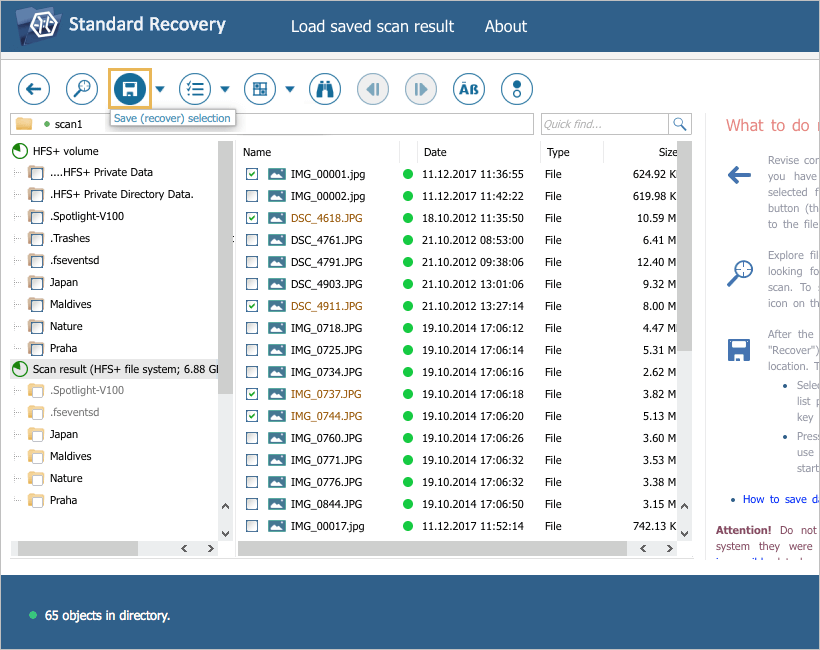Click the How to save link
Image resolution: width=820 pixels, height=650 pixels.
pyautogui.click(x=780, y=499)
